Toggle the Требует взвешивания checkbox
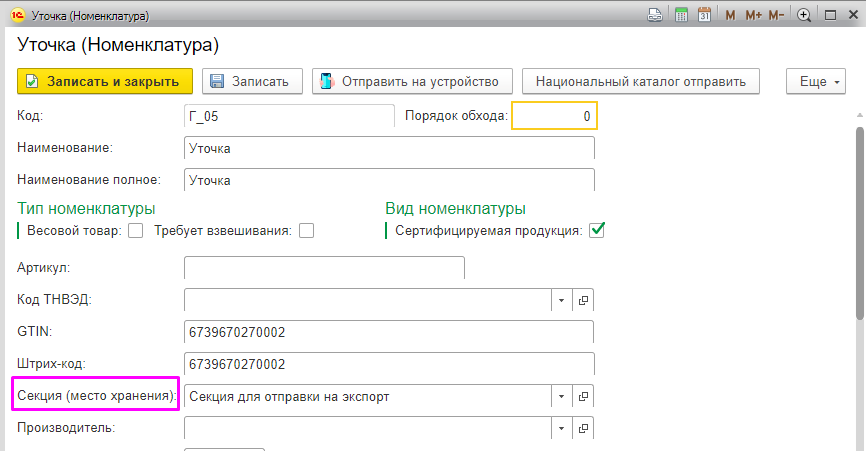This screenshot has width=866, height=453. pos(307,230)
